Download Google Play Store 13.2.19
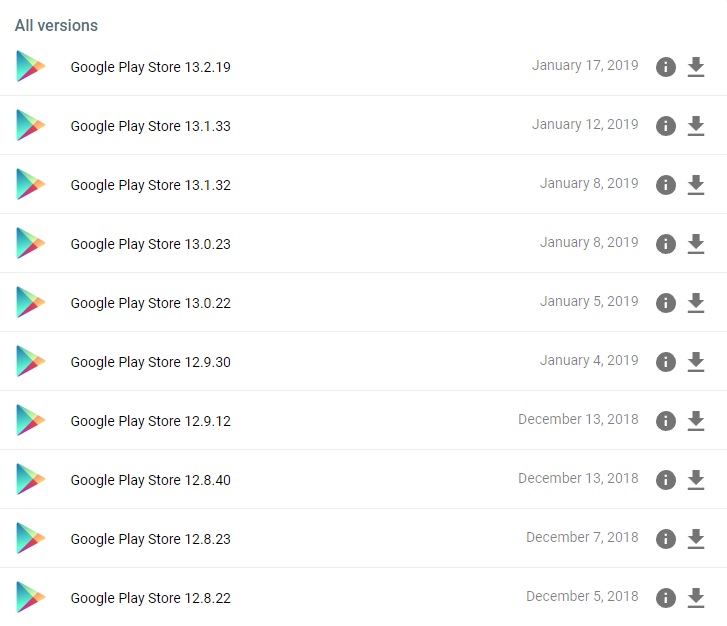727x626 pixels. (696, 67)
